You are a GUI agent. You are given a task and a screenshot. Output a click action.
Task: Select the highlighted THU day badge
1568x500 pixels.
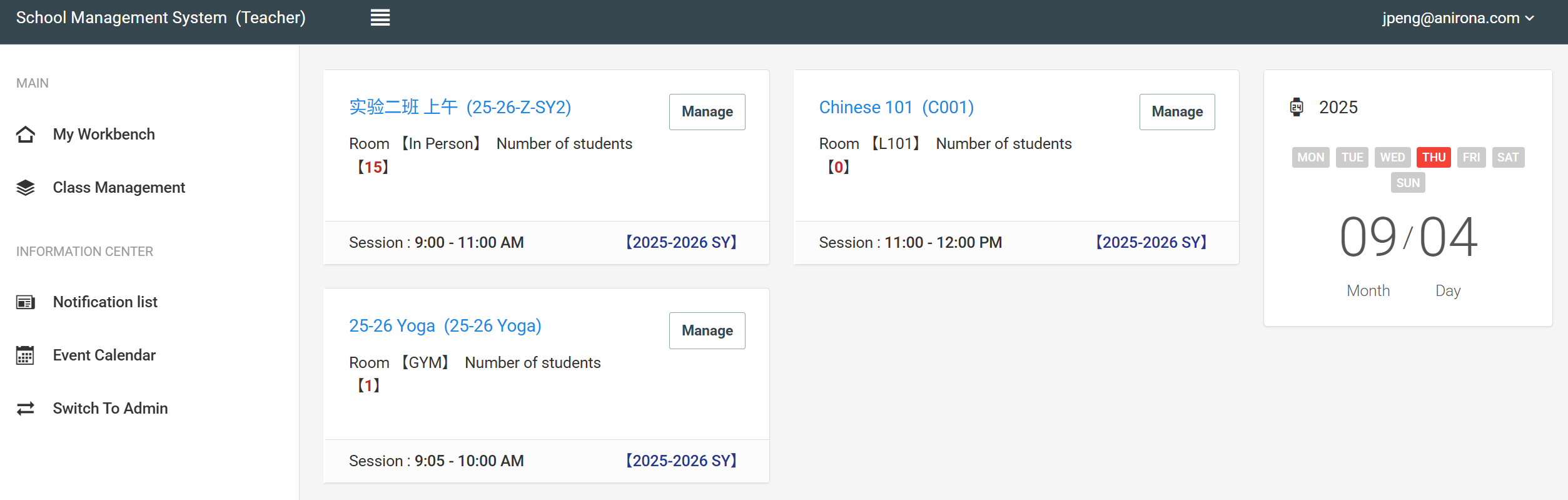1434,157
